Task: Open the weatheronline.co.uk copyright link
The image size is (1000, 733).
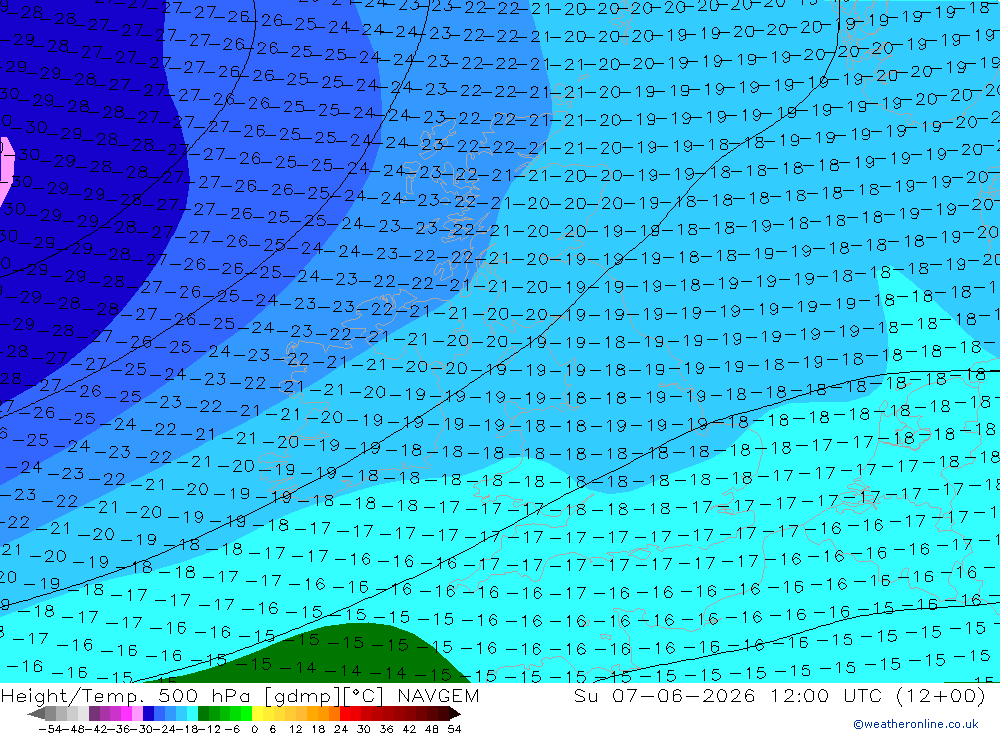Action: (916, 724)
